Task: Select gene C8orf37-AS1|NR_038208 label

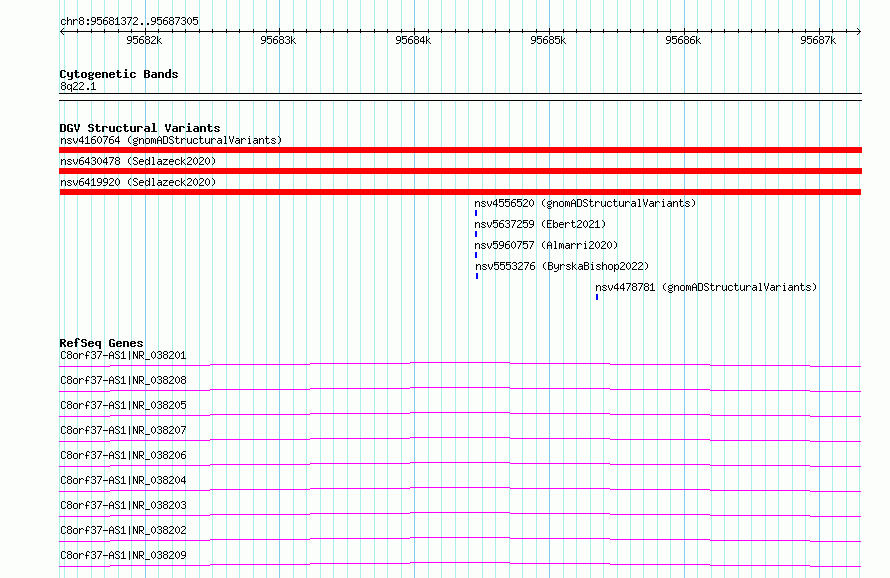Action: coord(123,380)
